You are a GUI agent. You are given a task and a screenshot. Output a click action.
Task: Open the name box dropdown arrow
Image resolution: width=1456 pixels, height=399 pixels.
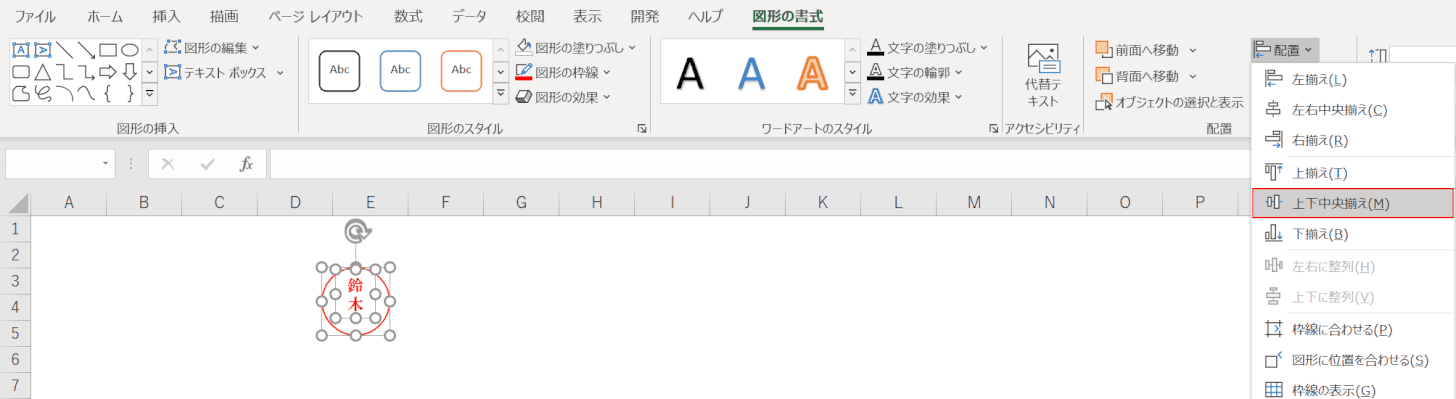pos(106,164)
